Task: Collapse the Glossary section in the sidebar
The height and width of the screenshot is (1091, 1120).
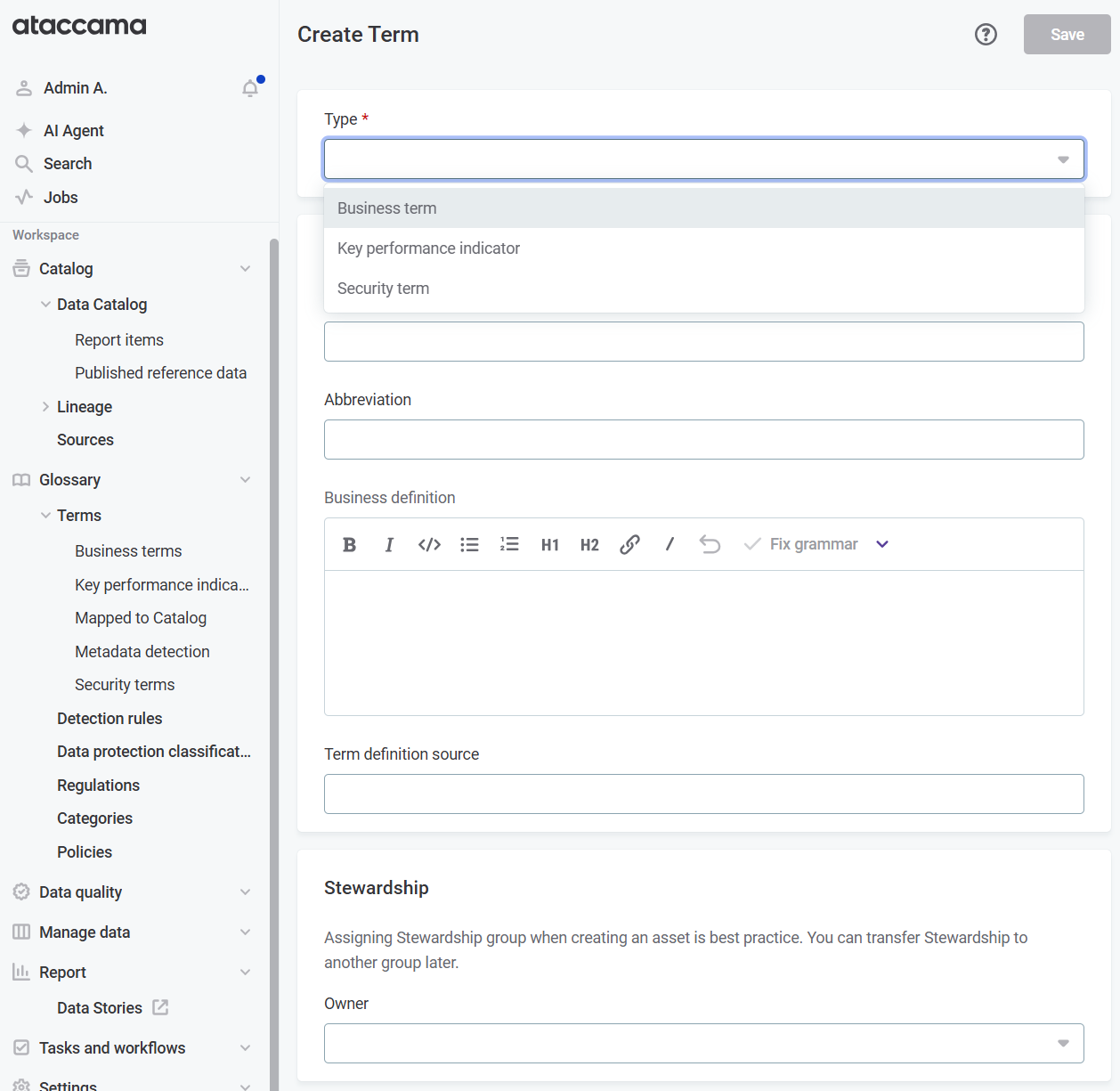Action: [245, 479]
